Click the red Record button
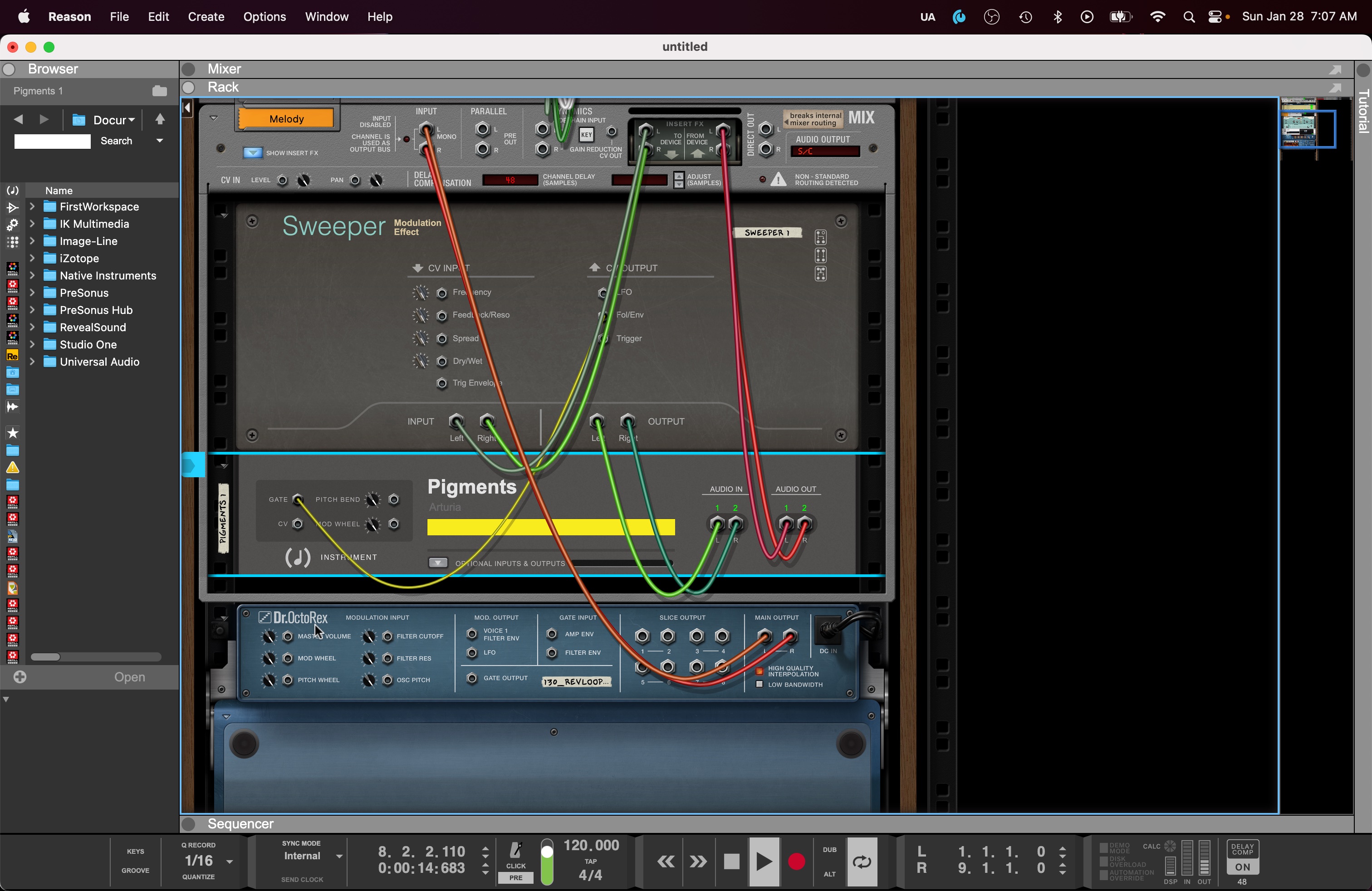 [x=797, y=862]
